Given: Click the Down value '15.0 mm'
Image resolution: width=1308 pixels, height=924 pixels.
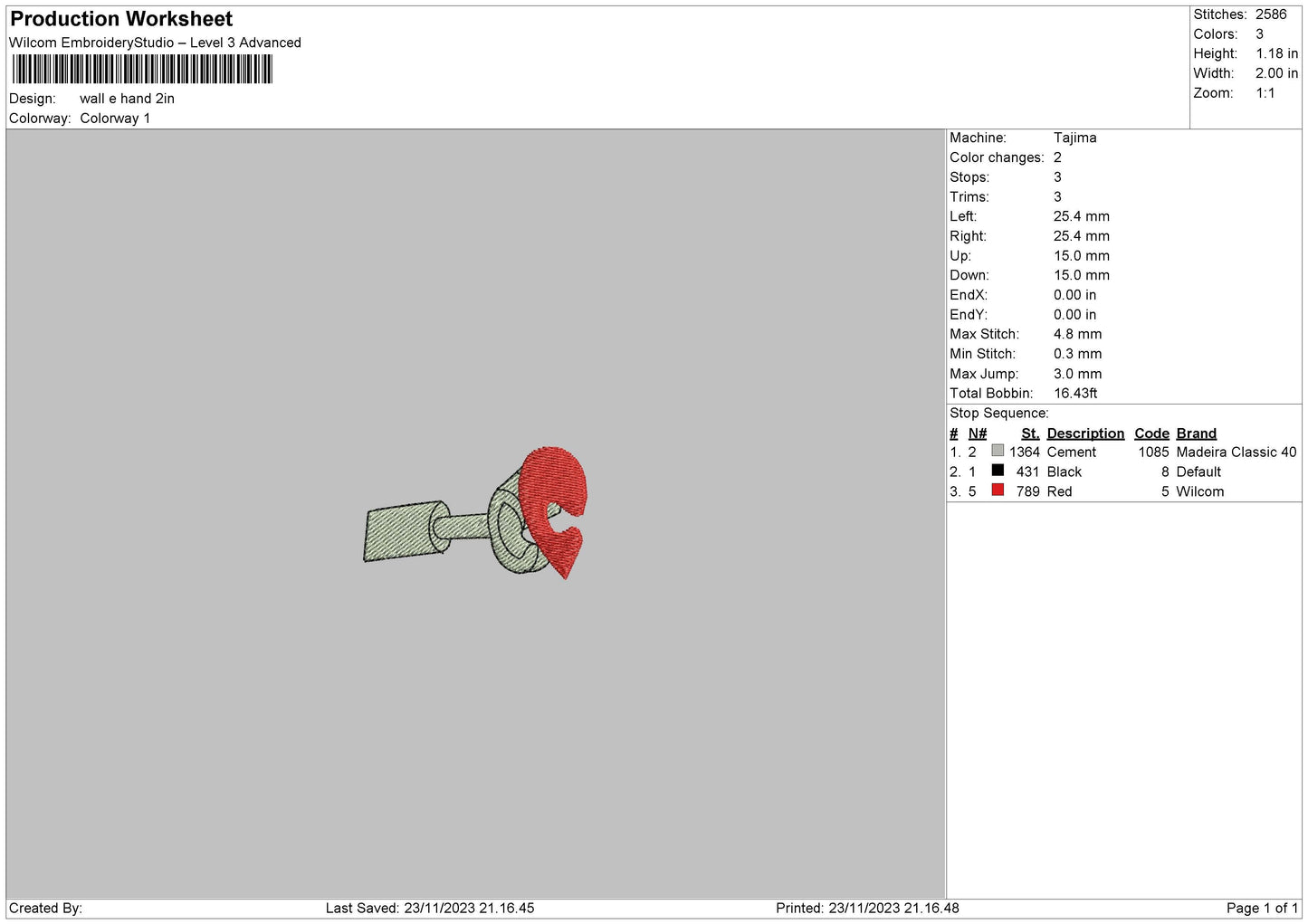Looking at the screenshot, I should (1082, 275).
